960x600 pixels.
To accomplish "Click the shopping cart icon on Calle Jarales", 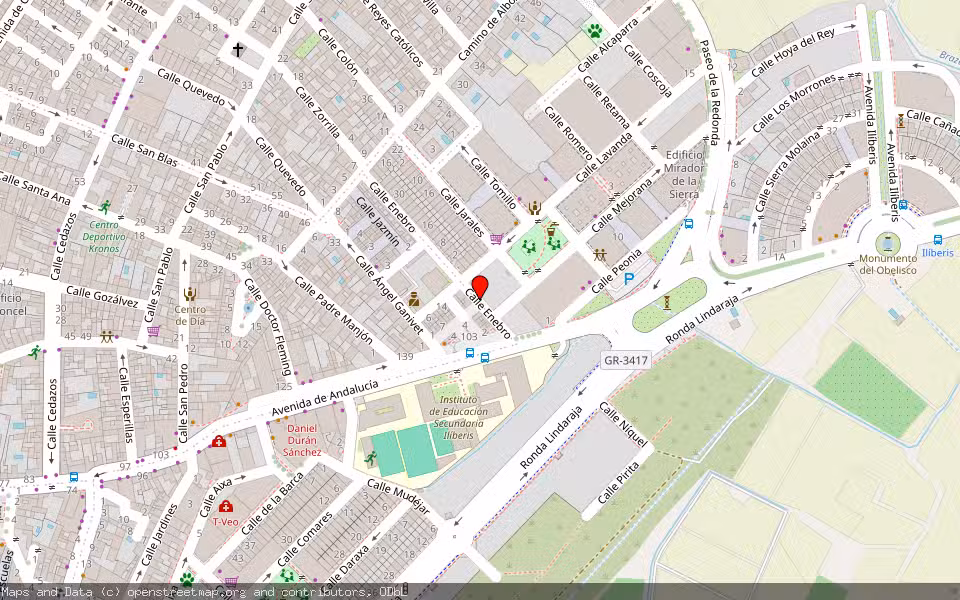I will [497, 239].
